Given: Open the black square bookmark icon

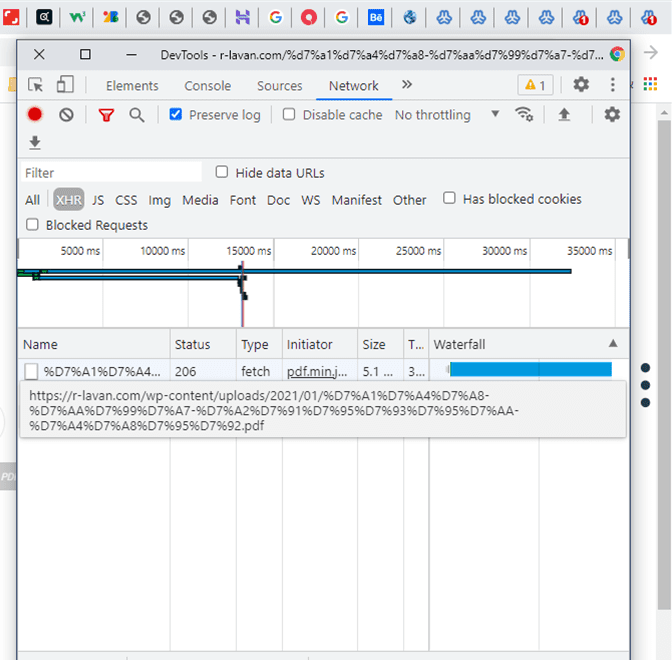Looking at the screenshot, I should click(x=44, y=17).
